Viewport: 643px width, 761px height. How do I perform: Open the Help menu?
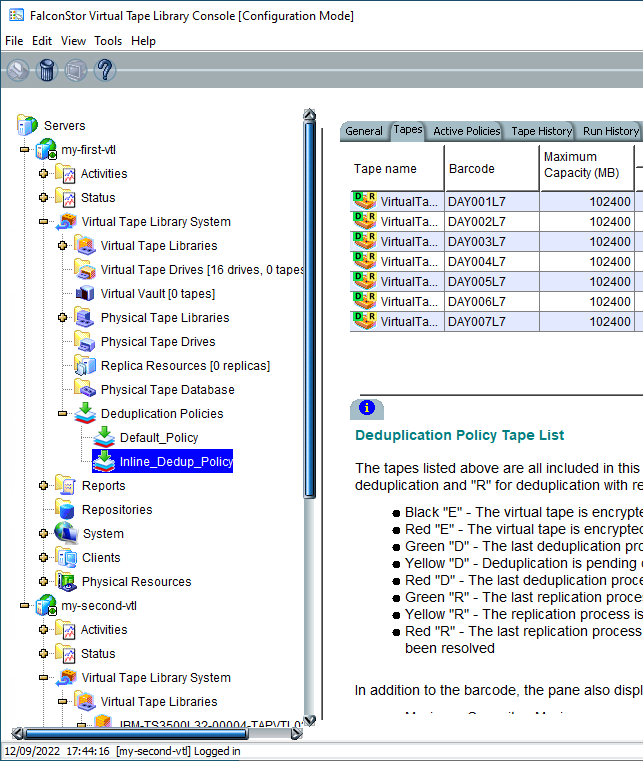point(143,41)
